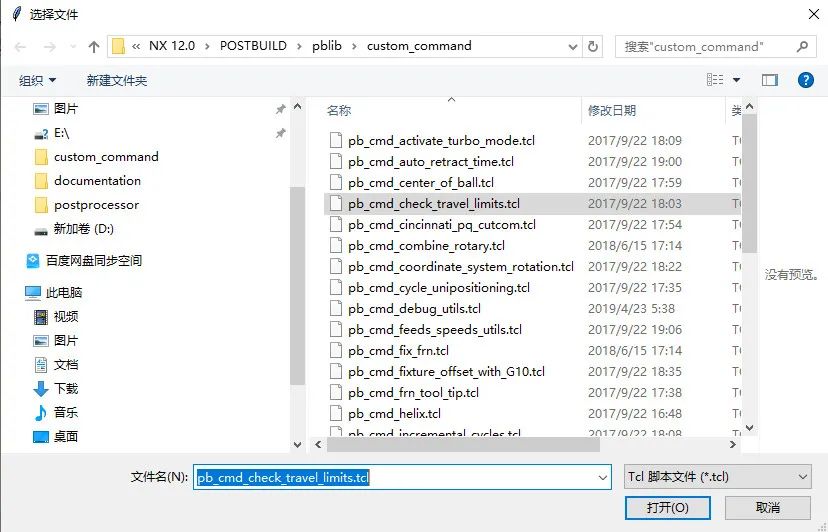
Task: Open the view options dropdown arrow
Action: coord(736,80)
